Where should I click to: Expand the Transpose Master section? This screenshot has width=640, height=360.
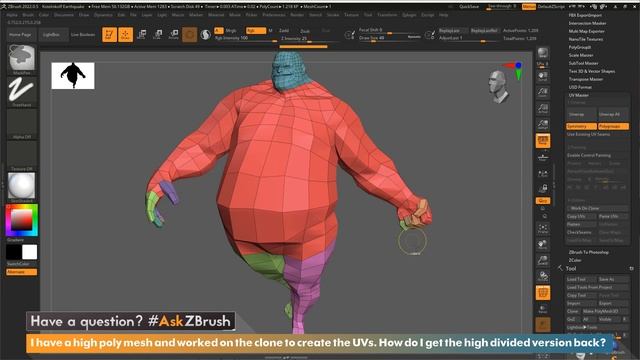pos(586,79)
